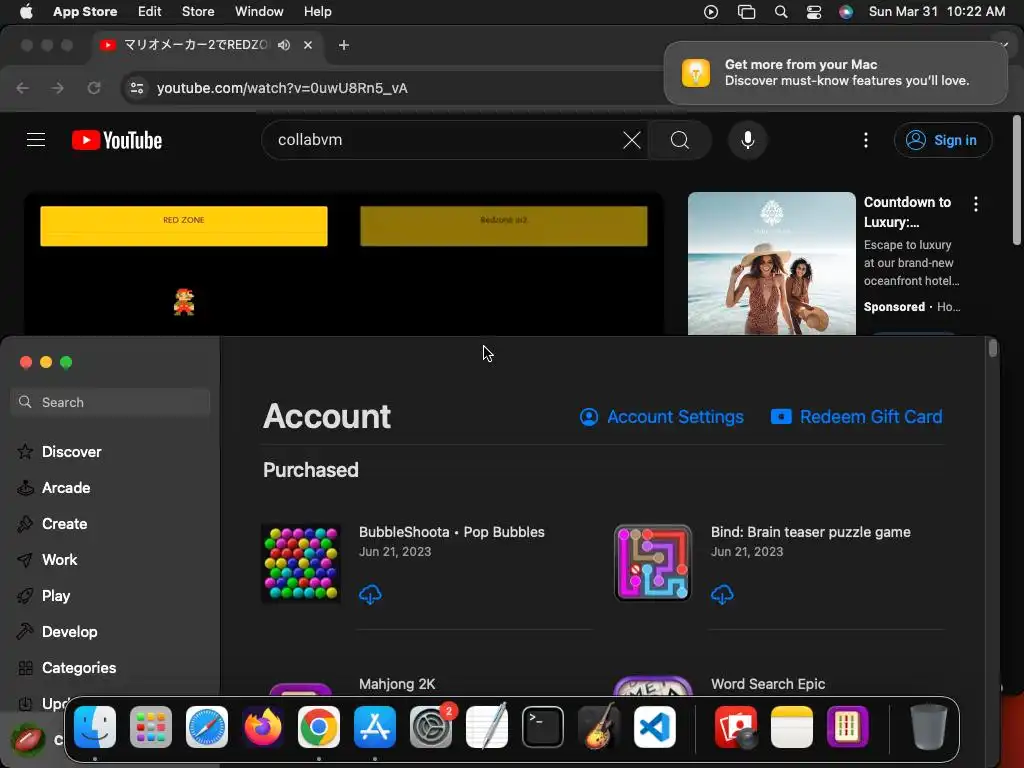1024x768 pixels.
Task: Open Photo Booth from the Dock
Action: [736, 727]
